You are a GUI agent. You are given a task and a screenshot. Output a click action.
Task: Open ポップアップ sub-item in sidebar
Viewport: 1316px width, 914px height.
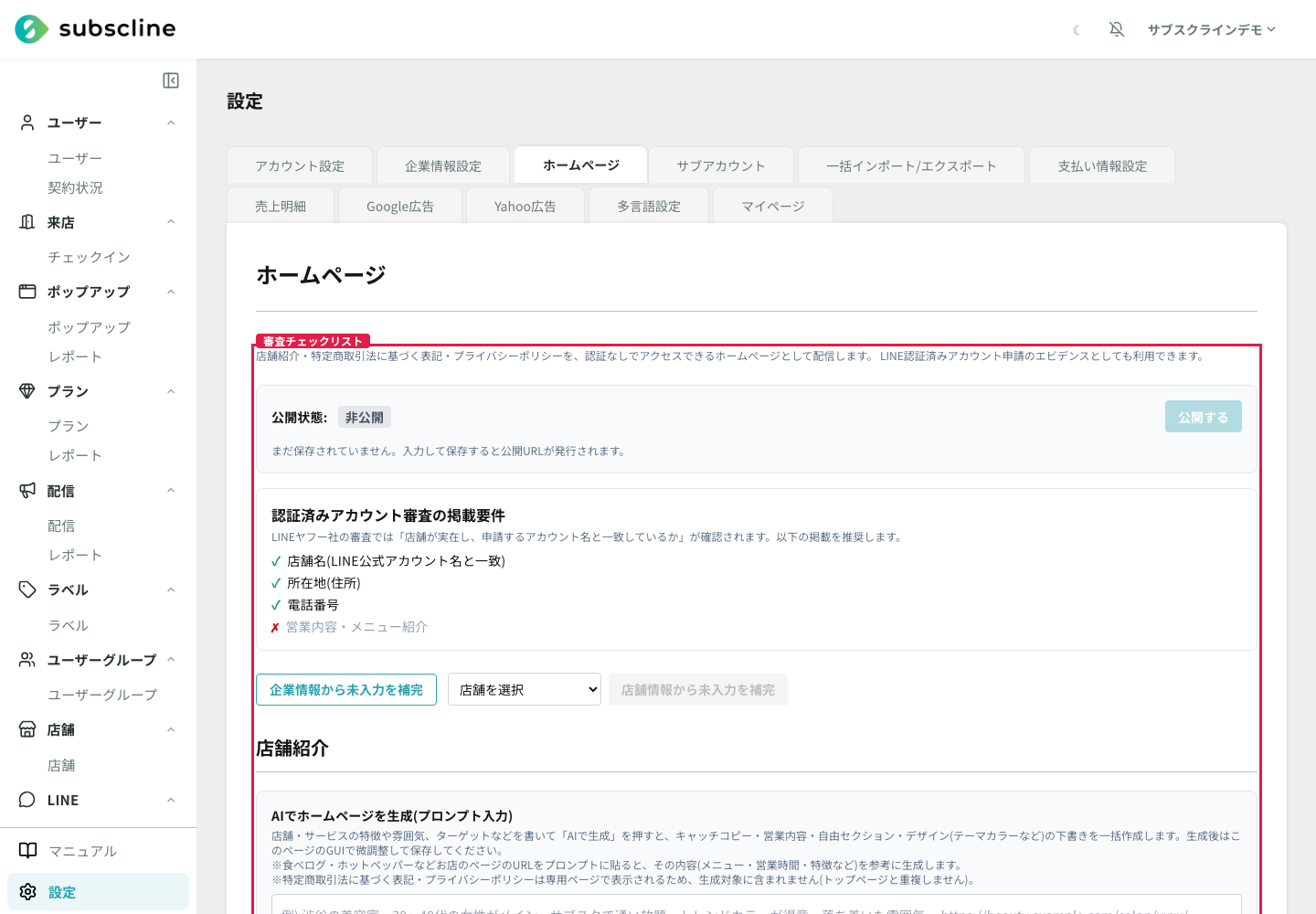click(90, 326)
